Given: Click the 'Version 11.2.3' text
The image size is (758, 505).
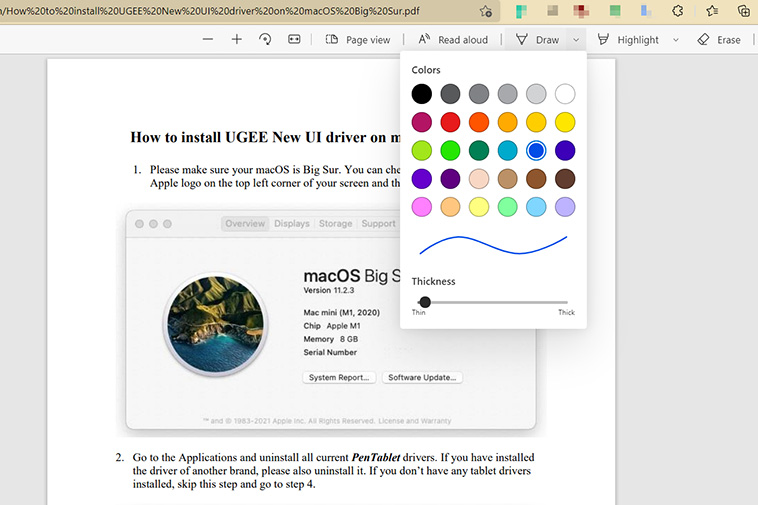Looking at the screenshot, I should (329, 290).
